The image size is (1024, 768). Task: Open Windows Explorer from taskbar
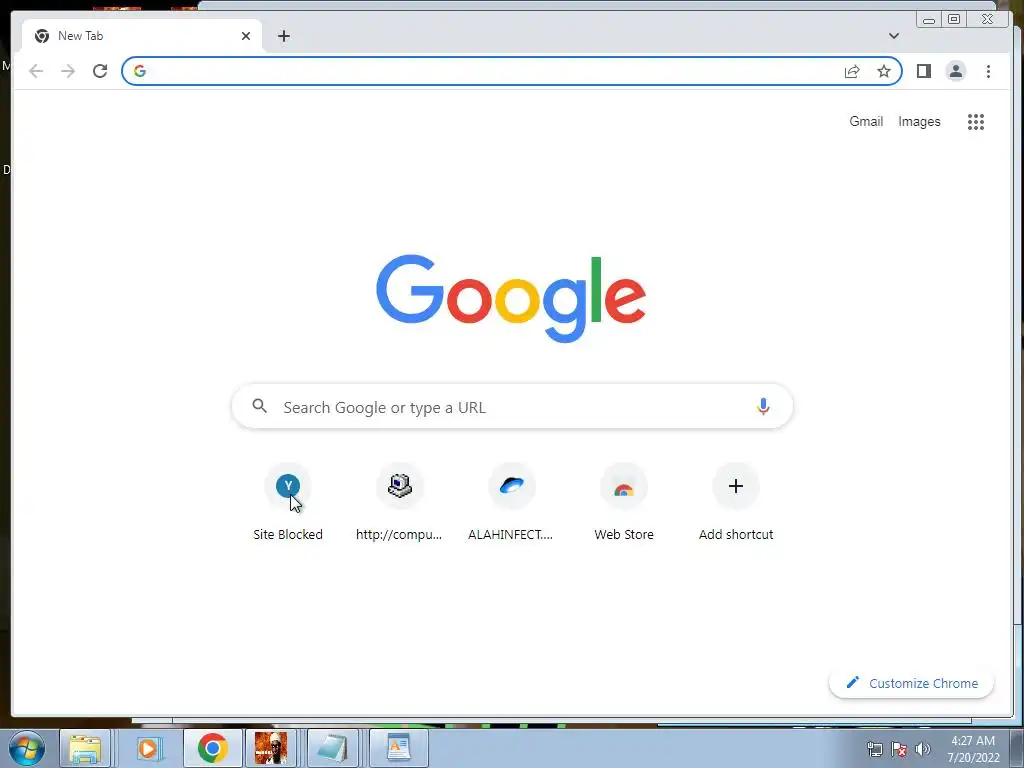pos(86,748)
